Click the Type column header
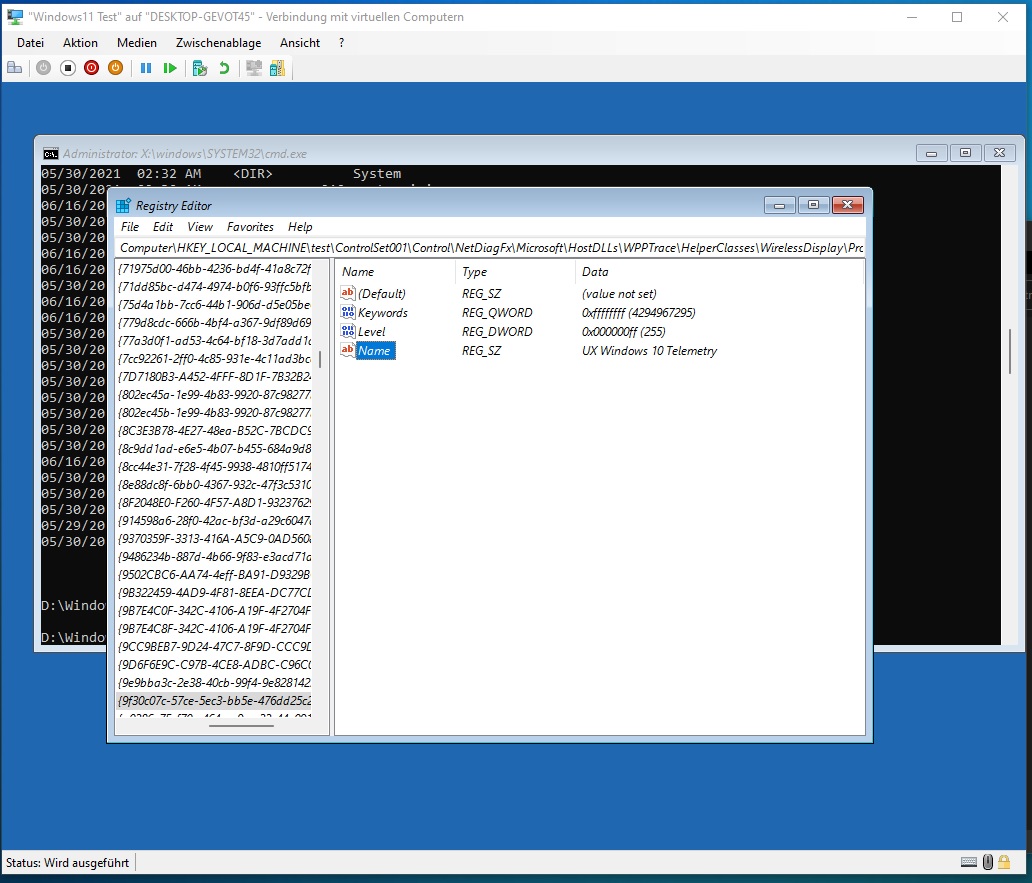 tap(475, 272)
